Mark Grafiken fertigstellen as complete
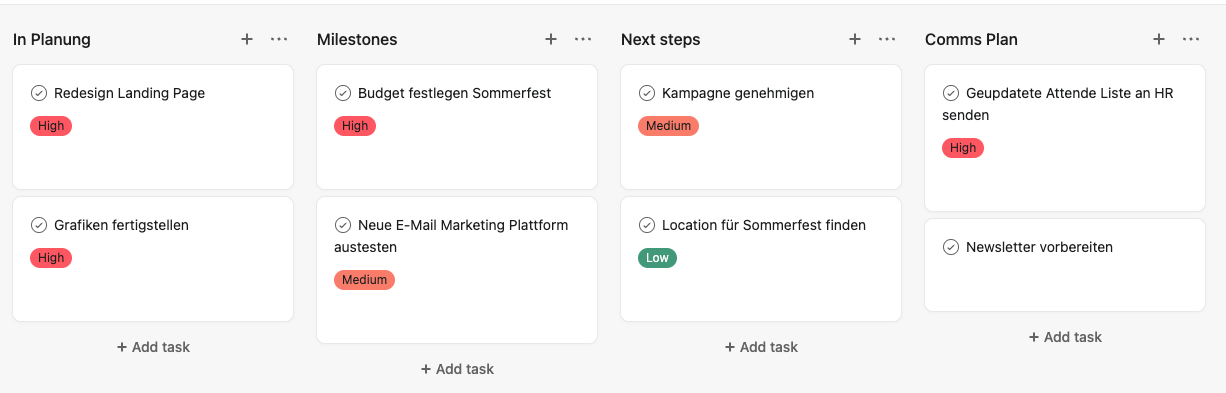The height and width of the screenshot is (393, 1226). tap(39, 225)
